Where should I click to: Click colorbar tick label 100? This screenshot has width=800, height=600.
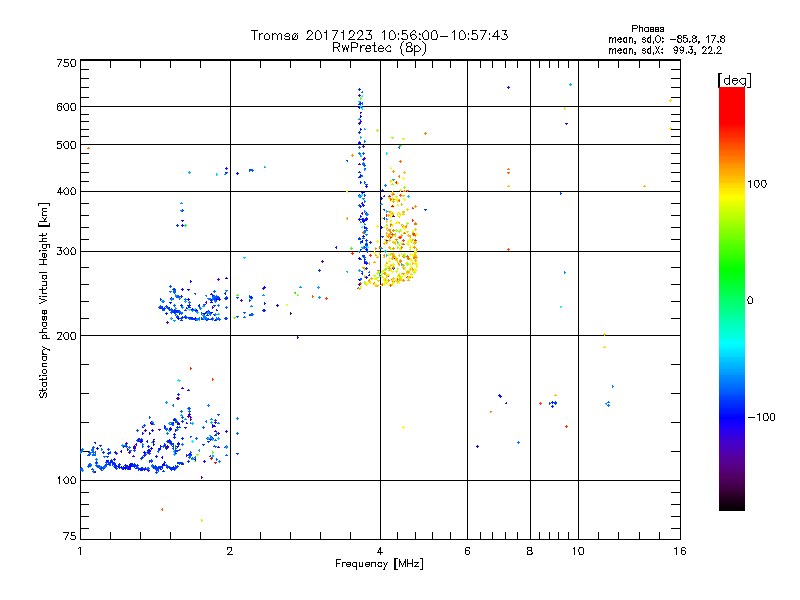pos(757,184)
